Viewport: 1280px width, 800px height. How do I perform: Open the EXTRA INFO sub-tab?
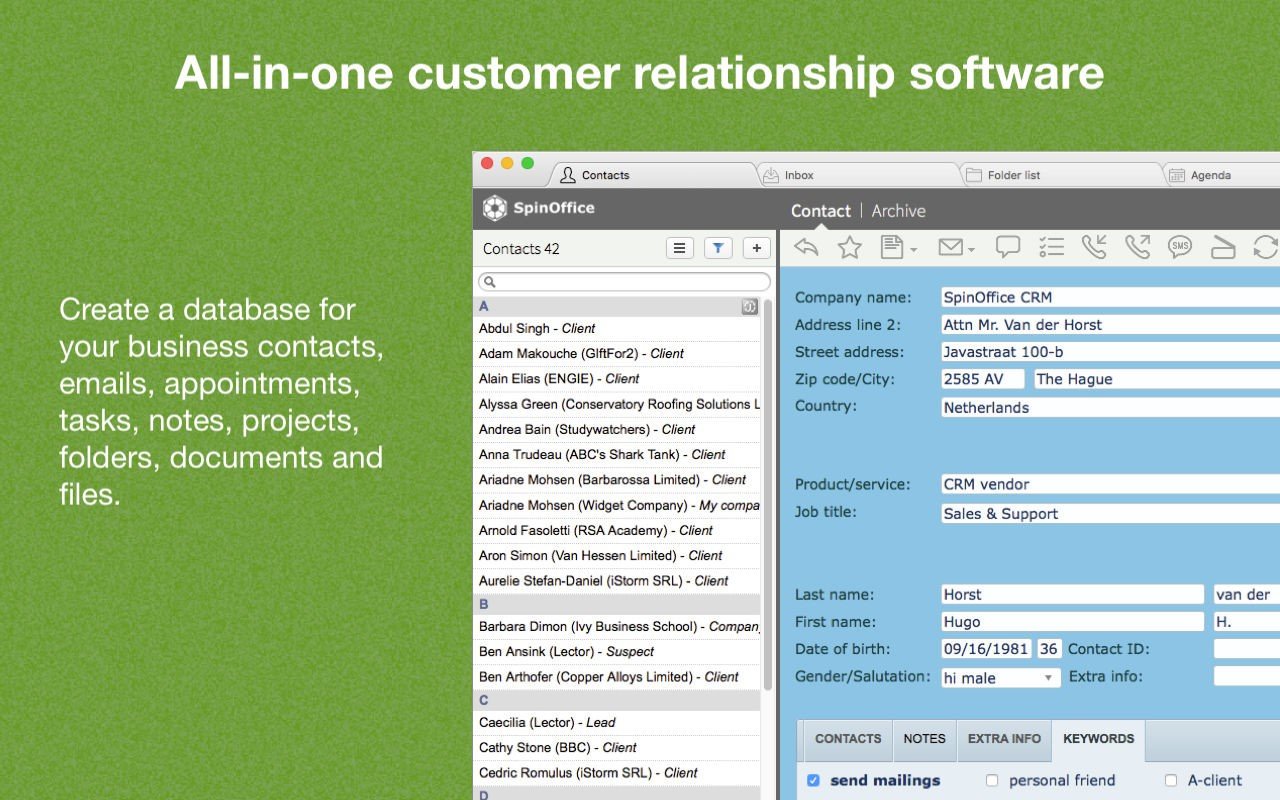pyautogui.click(x=1004, y=739)
